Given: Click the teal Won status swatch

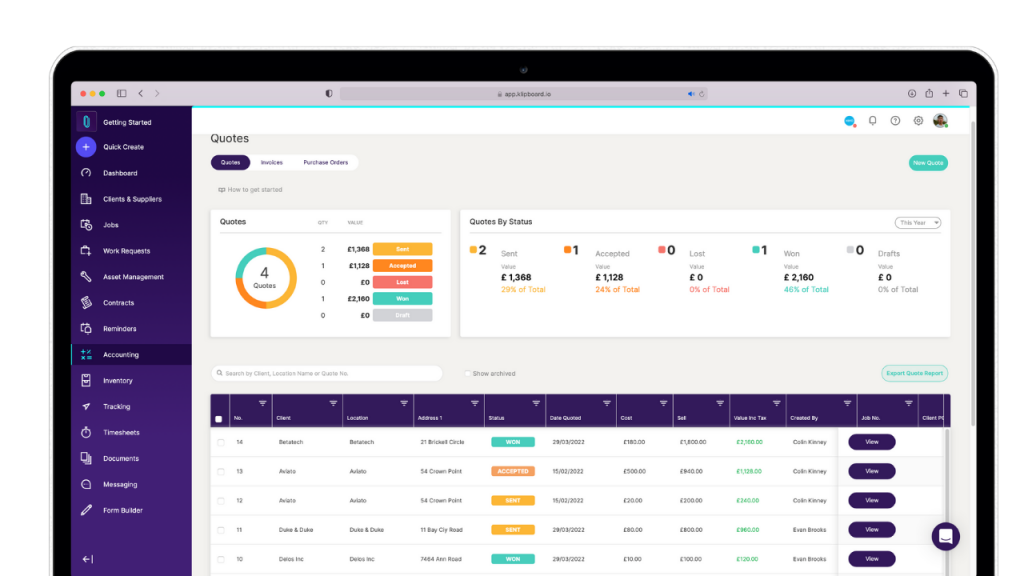Looking at the screenshot, I should 756,249.
